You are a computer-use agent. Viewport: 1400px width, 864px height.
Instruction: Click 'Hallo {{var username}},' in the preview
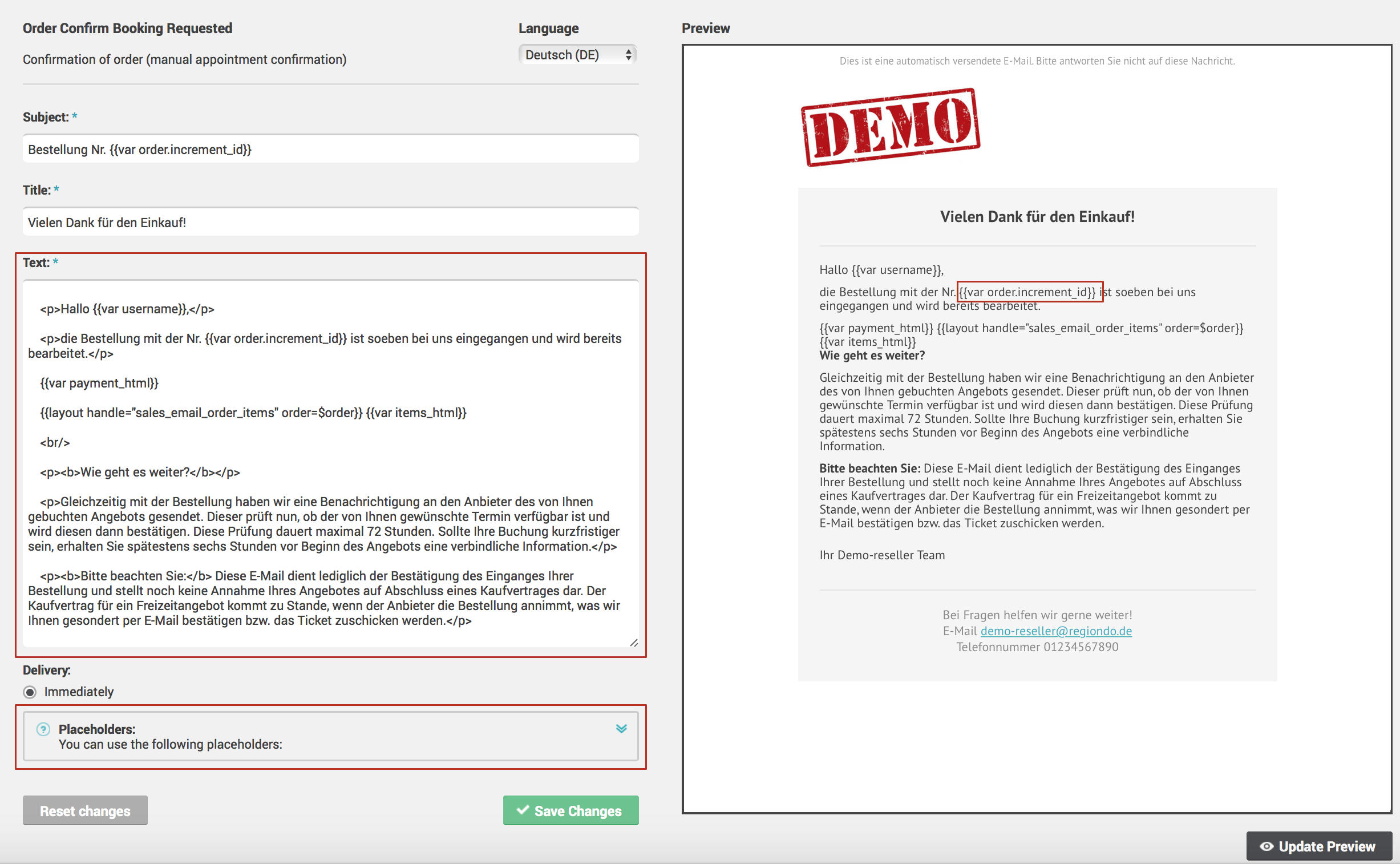pyautogui.click(x=881, y=270)
